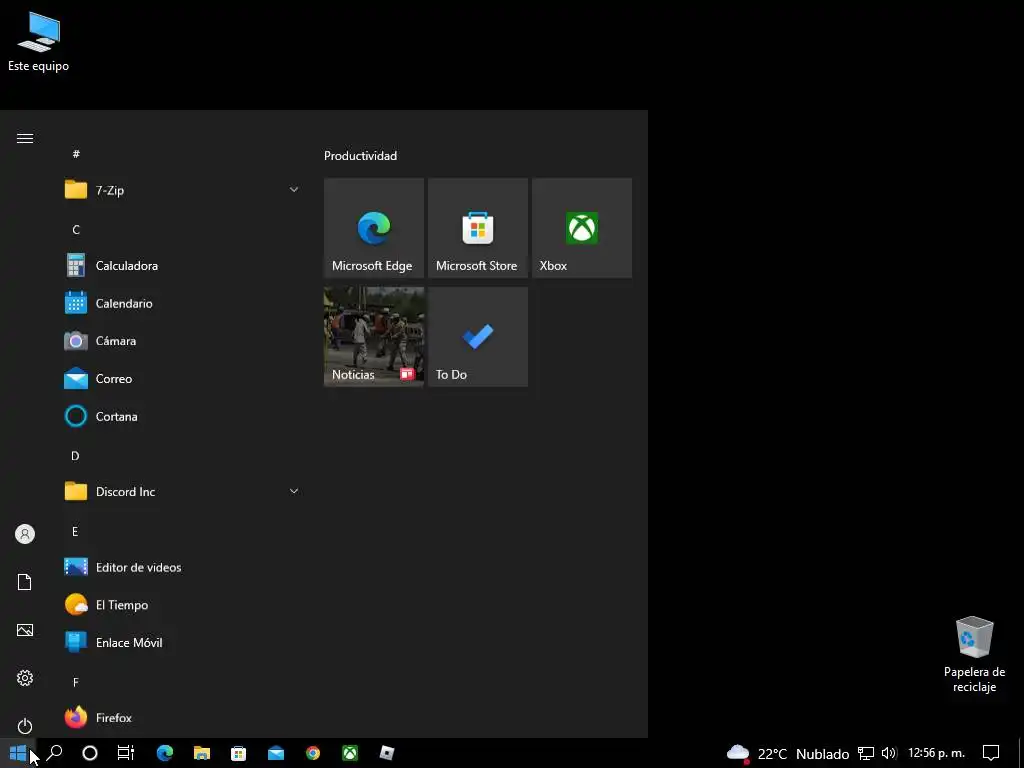Open Settings gear in Start sidebar

click(25, 678)
